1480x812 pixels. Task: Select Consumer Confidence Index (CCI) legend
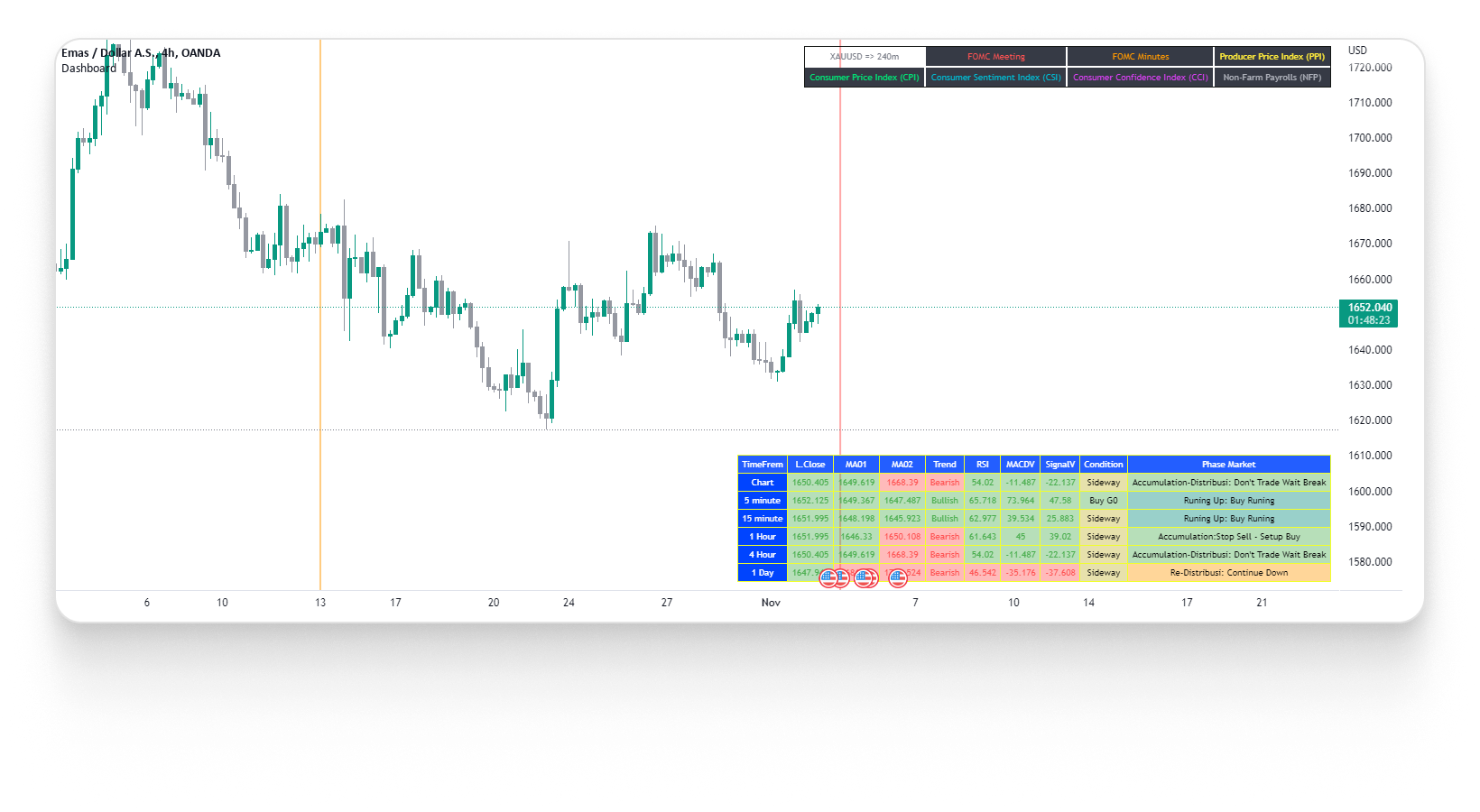[x=1140, y=78]
